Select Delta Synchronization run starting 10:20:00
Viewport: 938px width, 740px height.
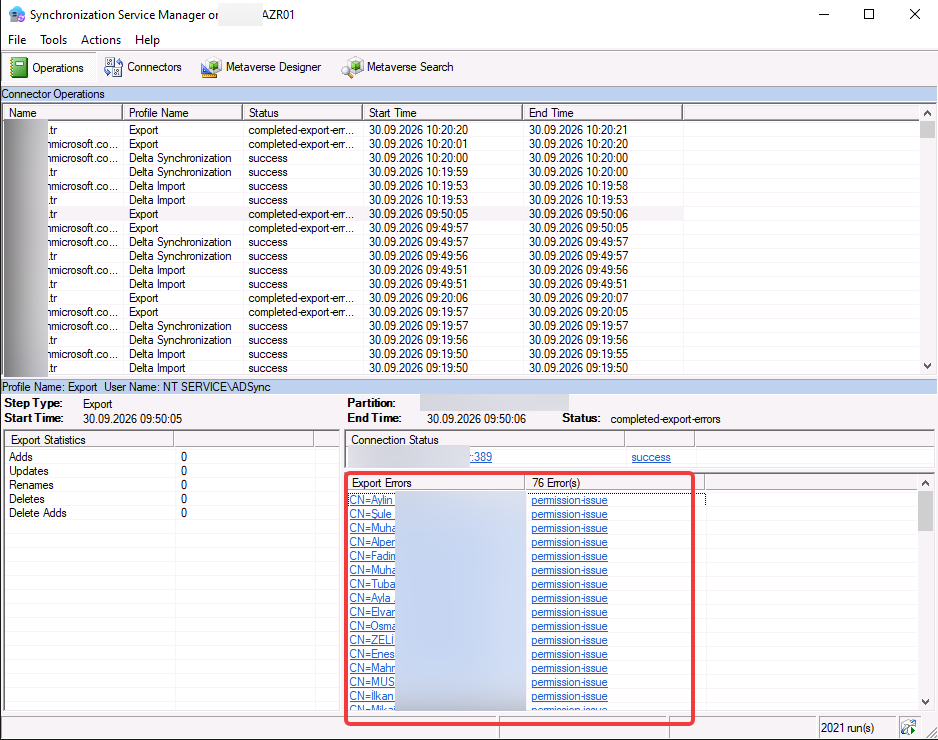point(343,158)
